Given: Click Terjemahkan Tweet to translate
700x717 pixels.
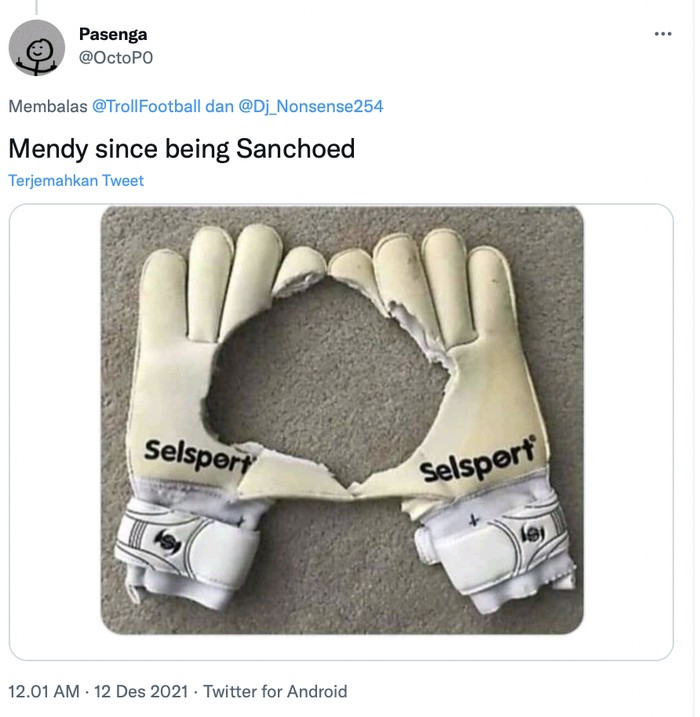Looking at the screenshot, I should pyautogui.click(x=76, y=181).
